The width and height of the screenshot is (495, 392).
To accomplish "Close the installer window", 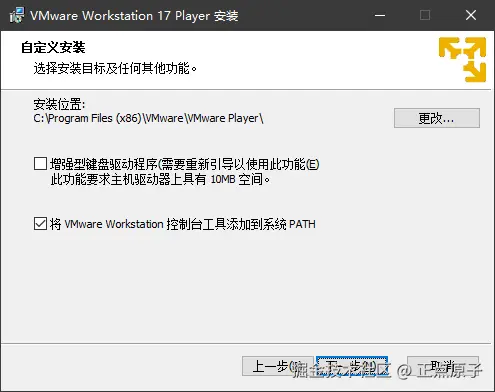I will pos(471,15).
